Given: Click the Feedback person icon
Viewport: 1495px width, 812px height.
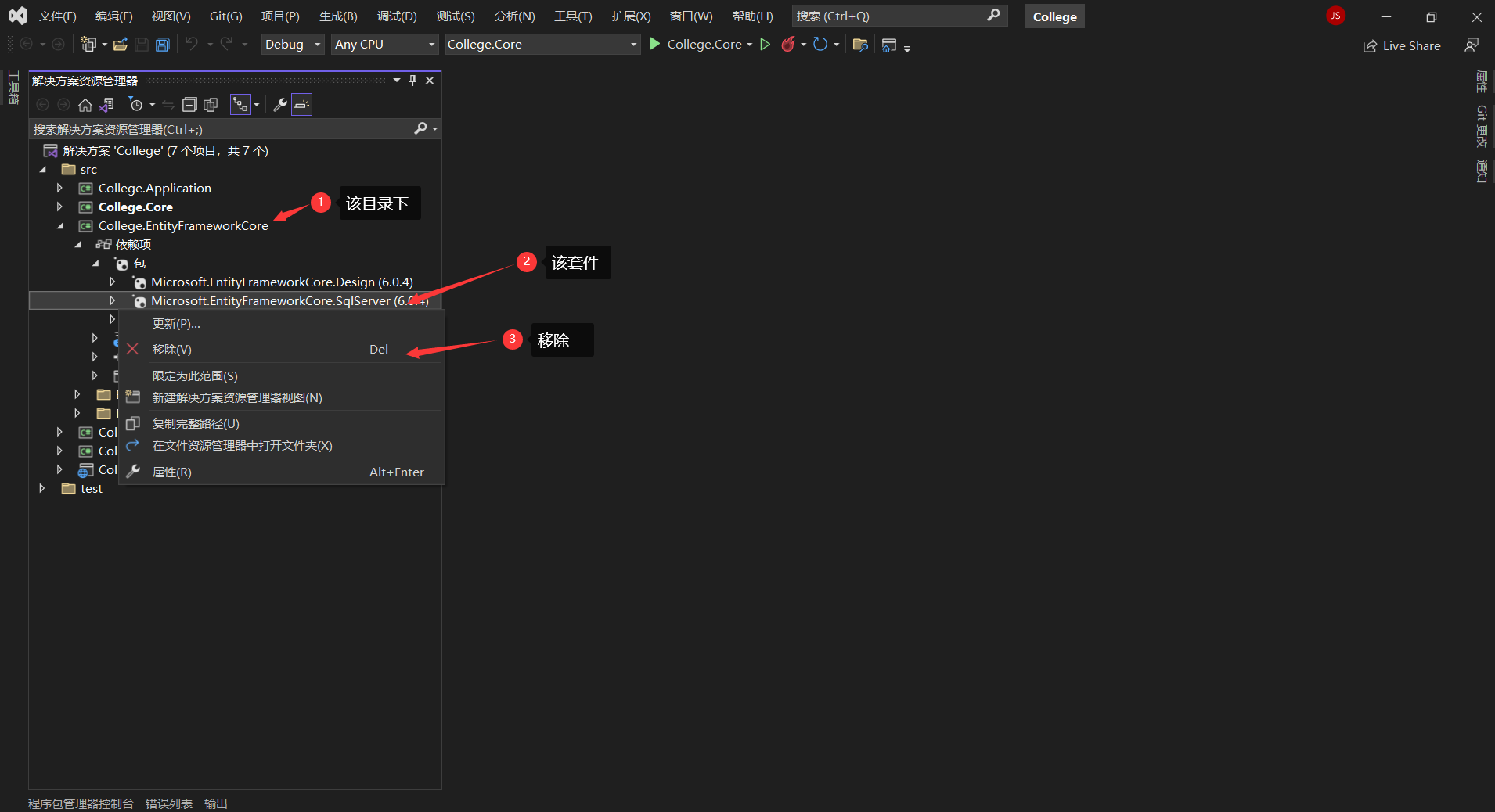Looking at the screenshot, I should coord(1472,45).
